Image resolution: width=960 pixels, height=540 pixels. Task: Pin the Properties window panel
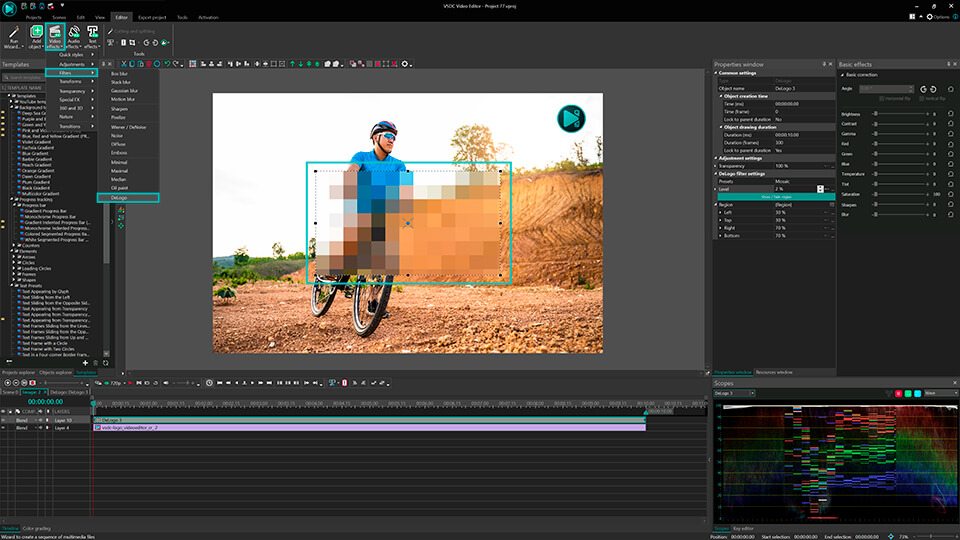(823, 64)
